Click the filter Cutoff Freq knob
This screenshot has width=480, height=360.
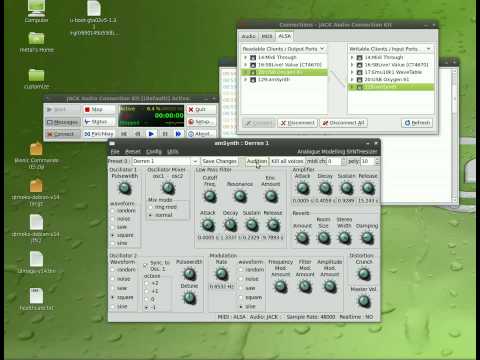(x=210, y=196)
